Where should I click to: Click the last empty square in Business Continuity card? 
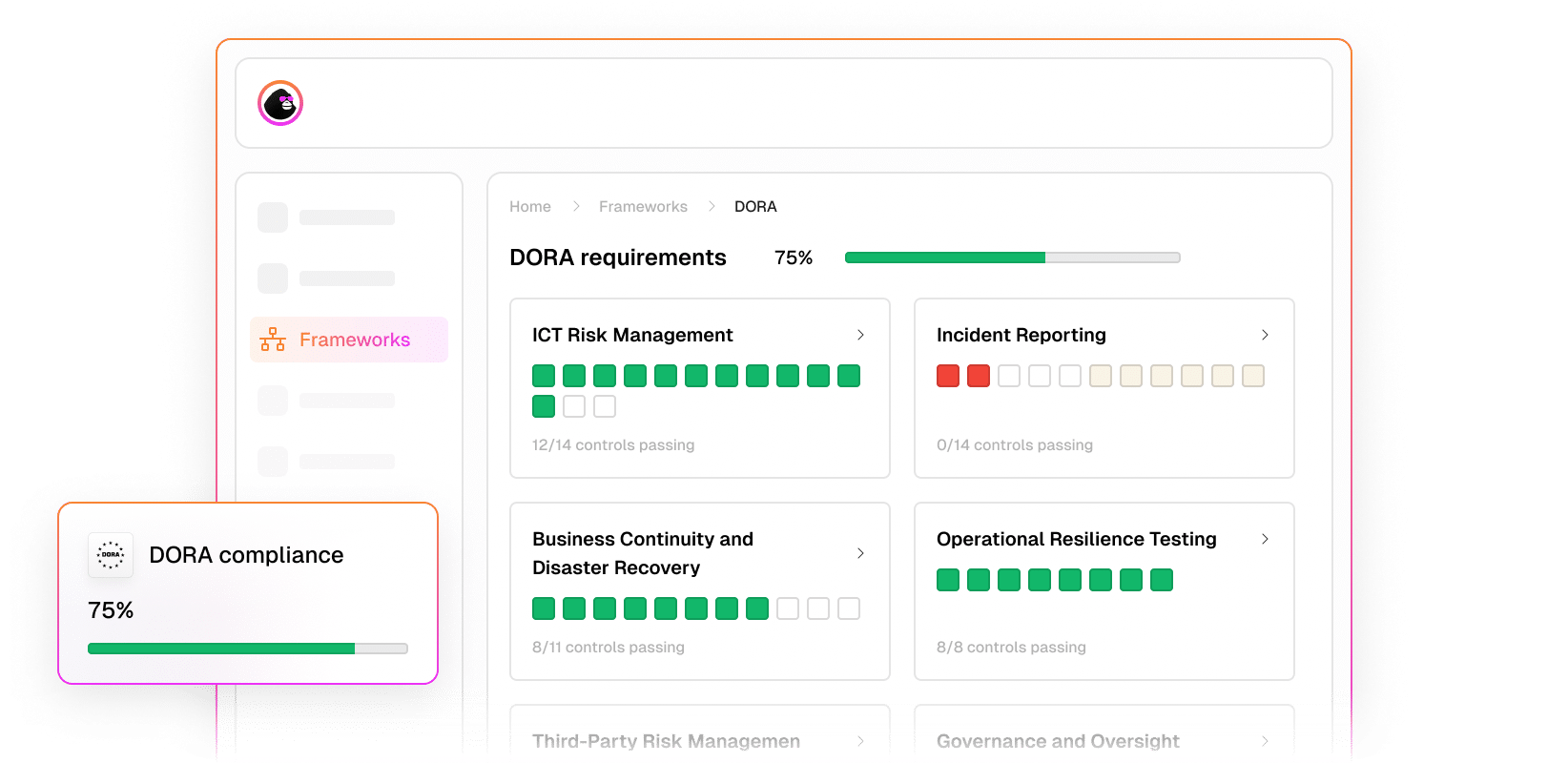tap(849, 608)
